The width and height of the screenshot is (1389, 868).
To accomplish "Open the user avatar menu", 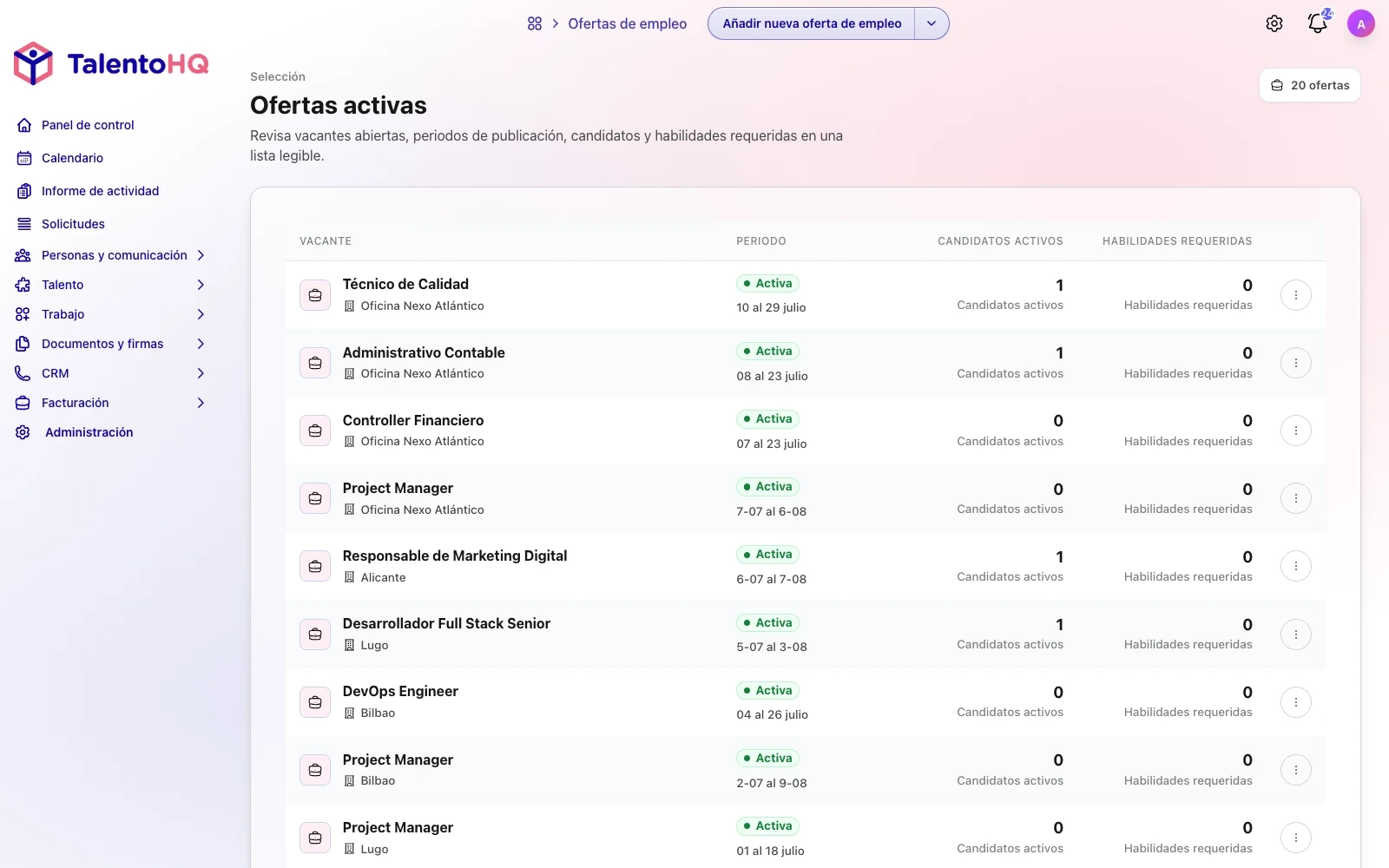I will pos(1361,23).
